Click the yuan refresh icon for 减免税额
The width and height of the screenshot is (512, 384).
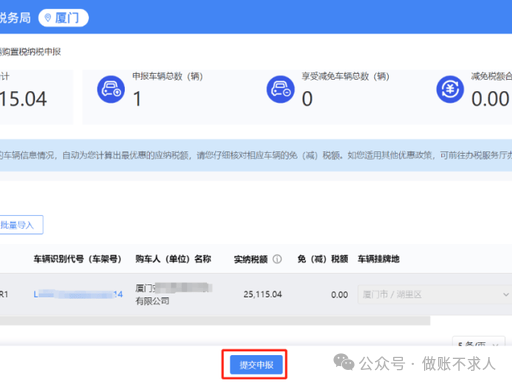(x=450, y=89)
